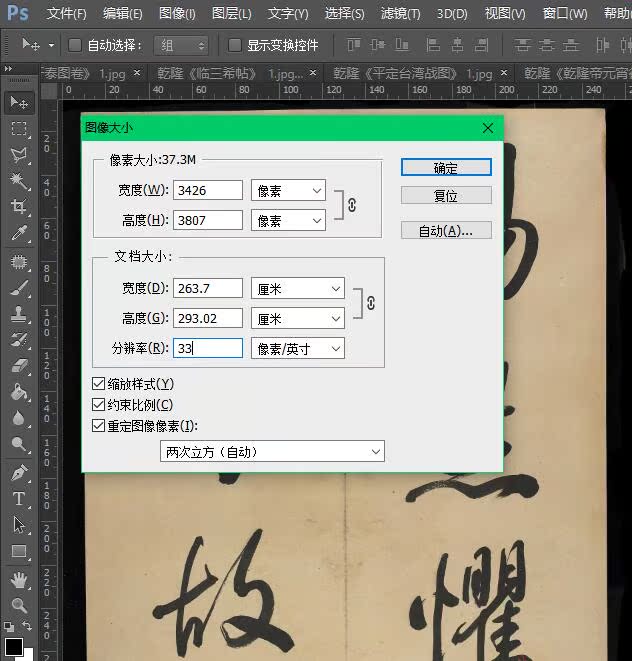Viewport: 632px width, 661px height.
Task: Open the 滤镜(T) menu
Action: point(400,13)
